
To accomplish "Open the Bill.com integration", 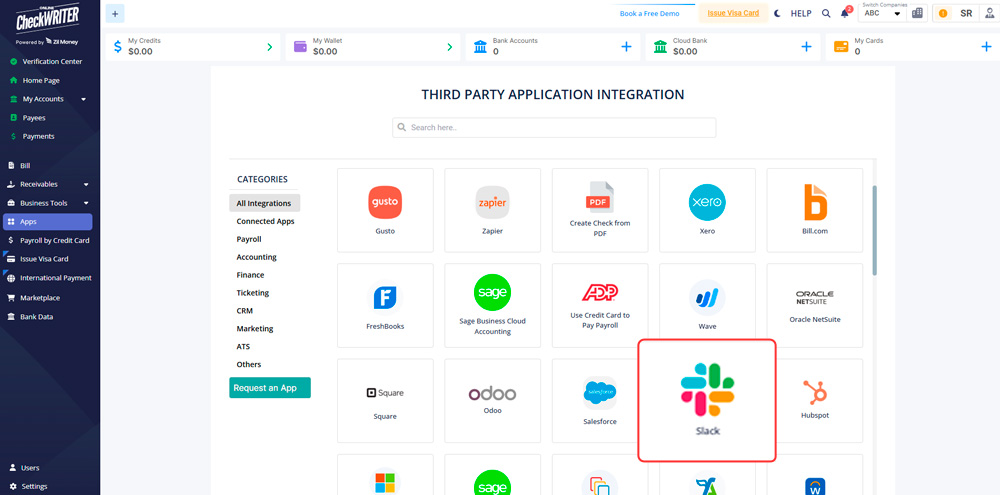I will pyautogui.click(x=814, y=210).
